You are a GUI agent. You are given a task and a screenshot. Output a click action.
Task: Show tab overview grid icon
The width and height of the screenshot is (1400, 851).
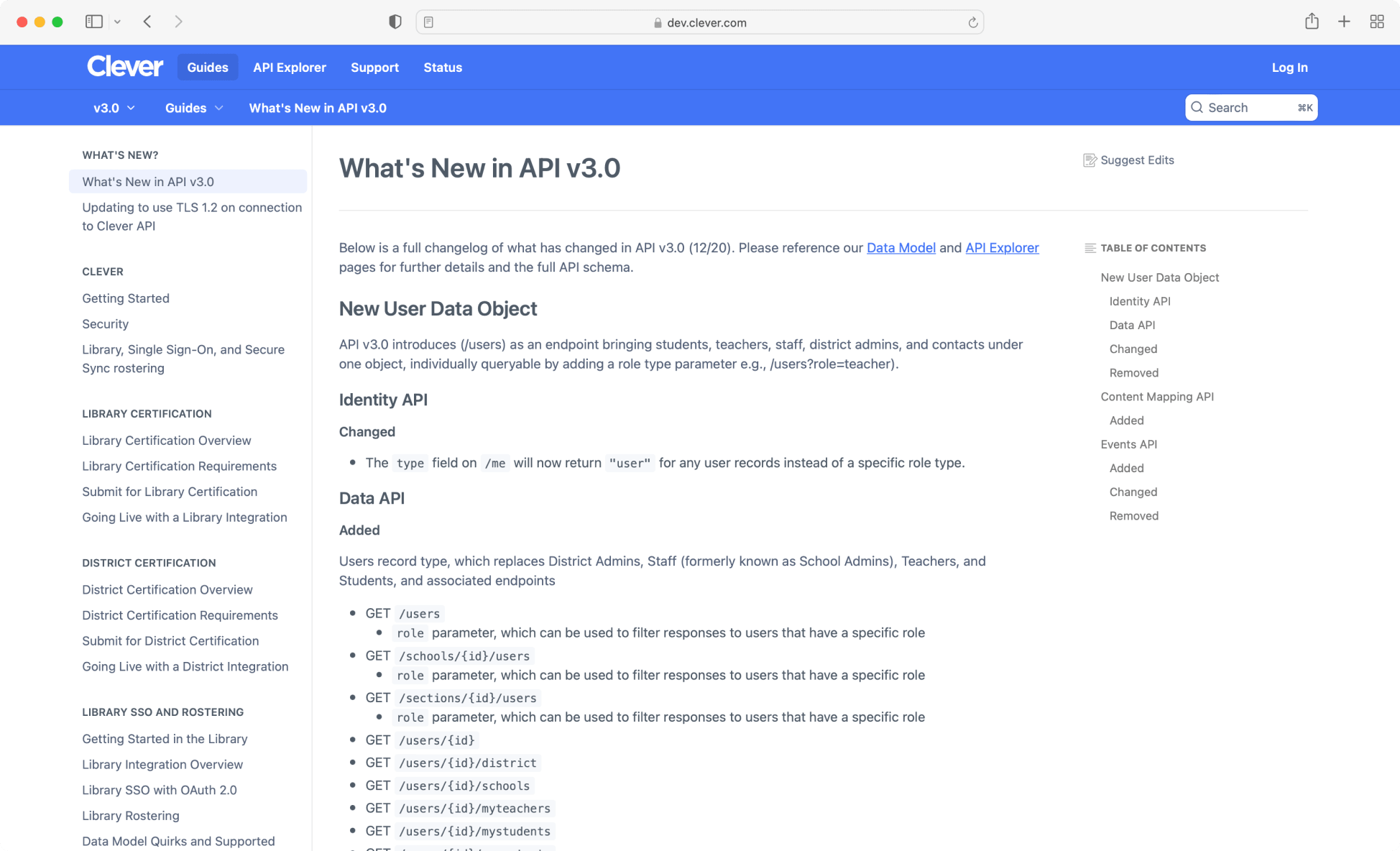[1376, 22]
